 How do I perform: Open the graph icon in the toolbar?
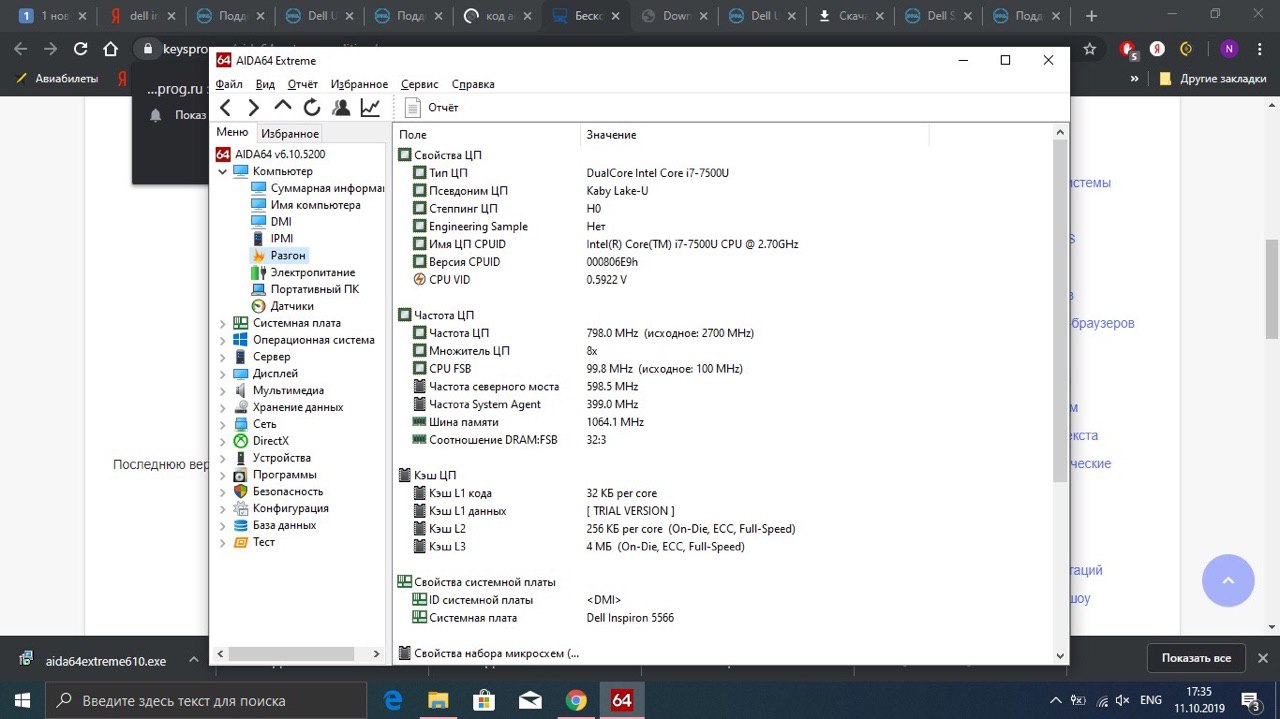(x=370, y=107)
